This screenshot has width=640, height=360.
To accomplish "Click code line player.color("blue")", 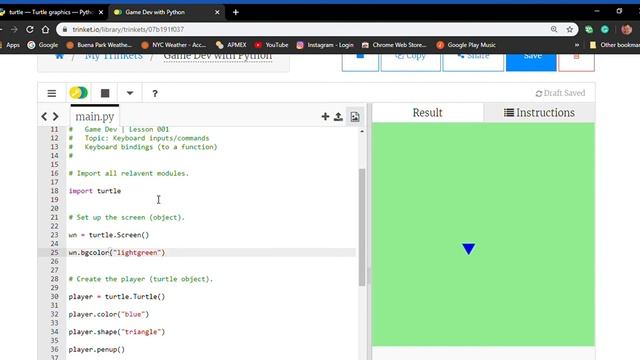I will pyautogui.click(x=109, y=314).
